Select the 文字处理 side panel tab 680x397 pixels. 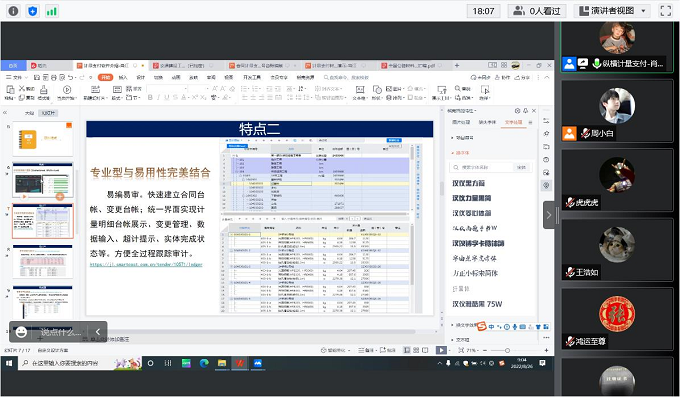513,122
